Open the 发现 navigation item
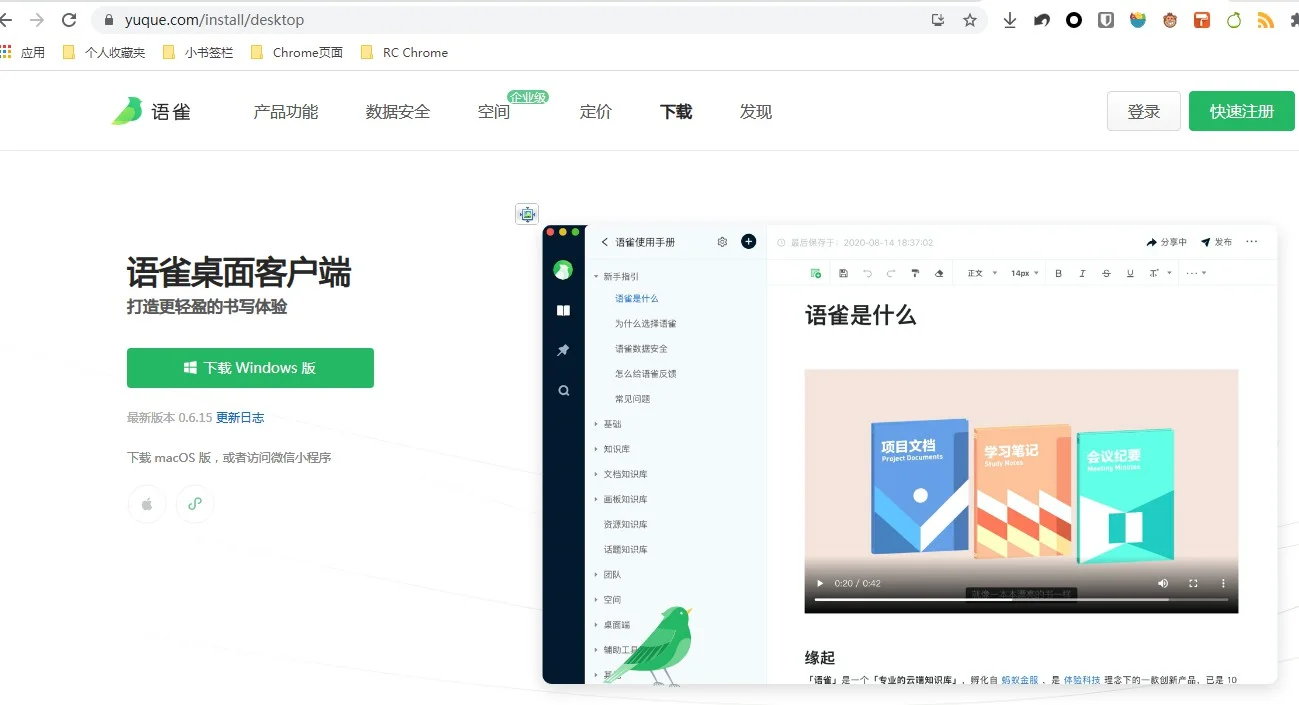The height and width of the screenshot is (705, 1299). click(x=756, y=112)
